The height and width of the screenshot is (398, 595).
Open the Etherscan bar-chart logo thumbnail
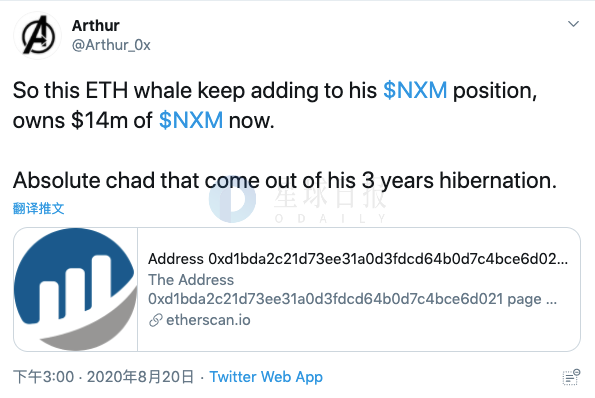point(76,289)
